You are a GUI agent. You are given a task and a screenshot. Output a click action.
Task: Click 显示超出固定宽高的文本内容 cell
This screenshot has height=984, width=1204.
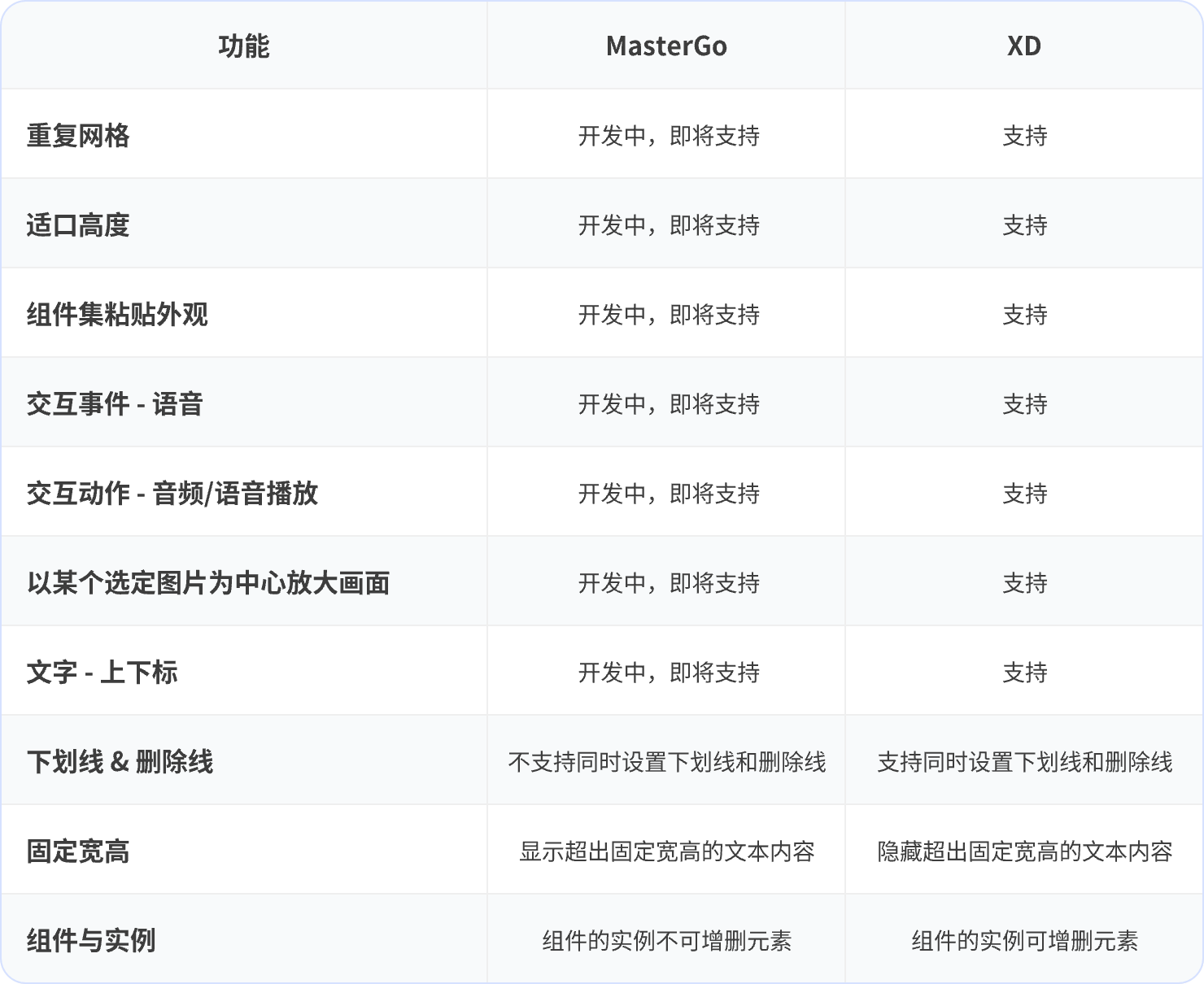(x=667, y=851)
